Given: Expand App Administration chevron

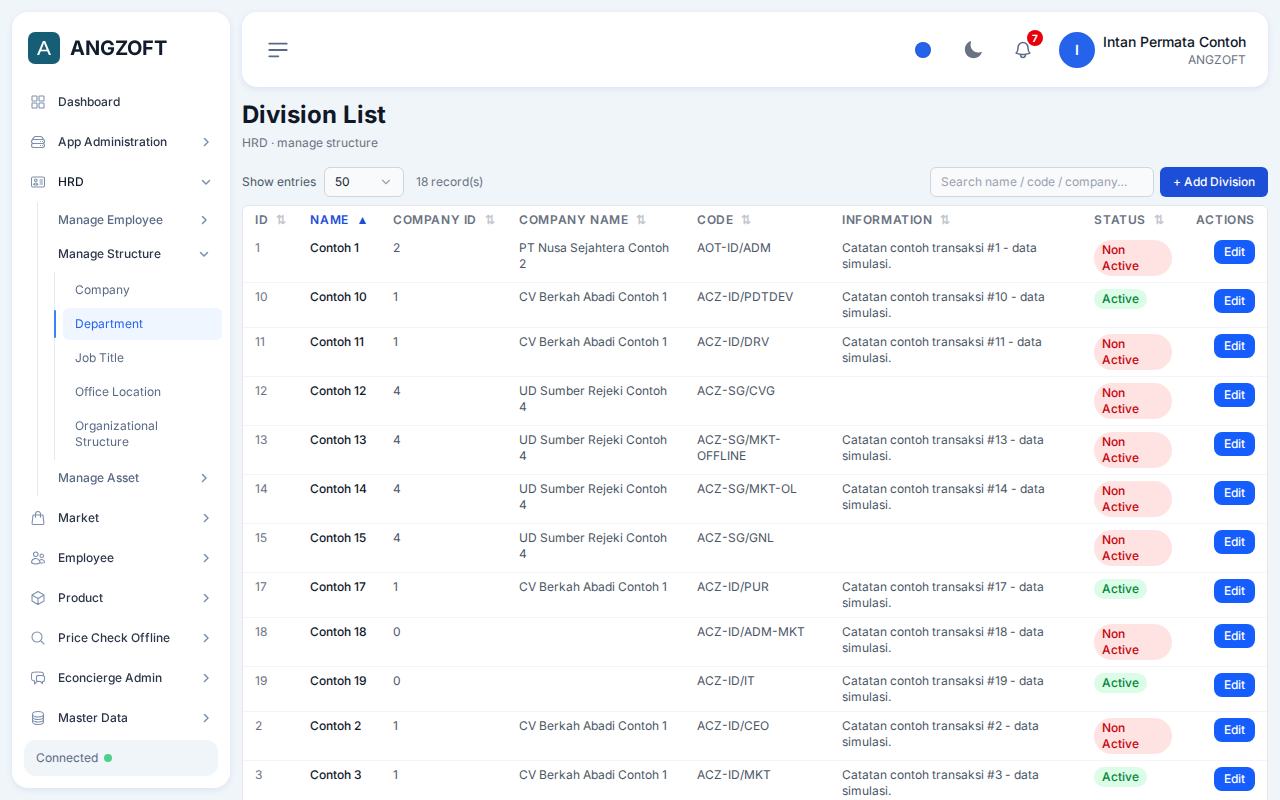Looking at the screenshot, I should pyautogui.click(x=206, y=142).
